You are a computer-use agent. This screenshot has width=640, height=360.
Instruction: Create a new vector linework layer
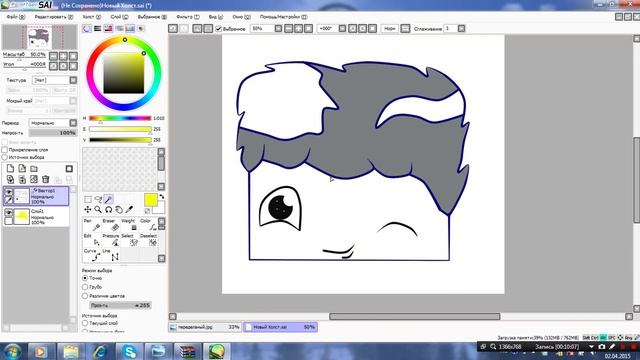tap(22, 168)
